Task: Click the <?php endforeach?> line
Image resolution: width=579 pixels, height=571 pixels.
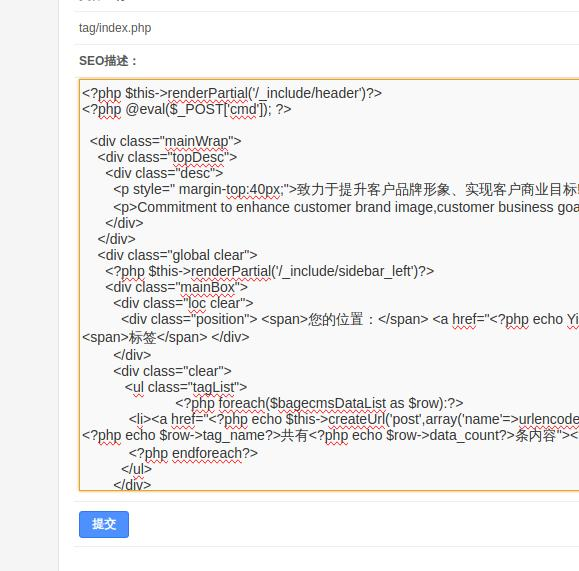Action: [193, 453]
